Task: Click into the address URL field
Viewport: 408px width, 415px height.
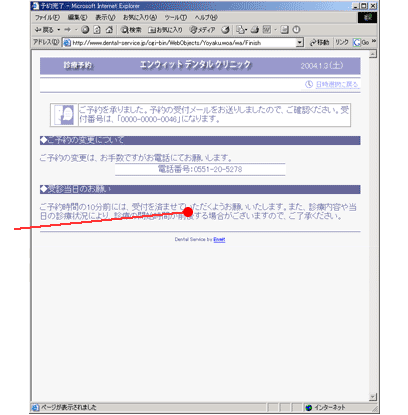Action: [183, 43]
